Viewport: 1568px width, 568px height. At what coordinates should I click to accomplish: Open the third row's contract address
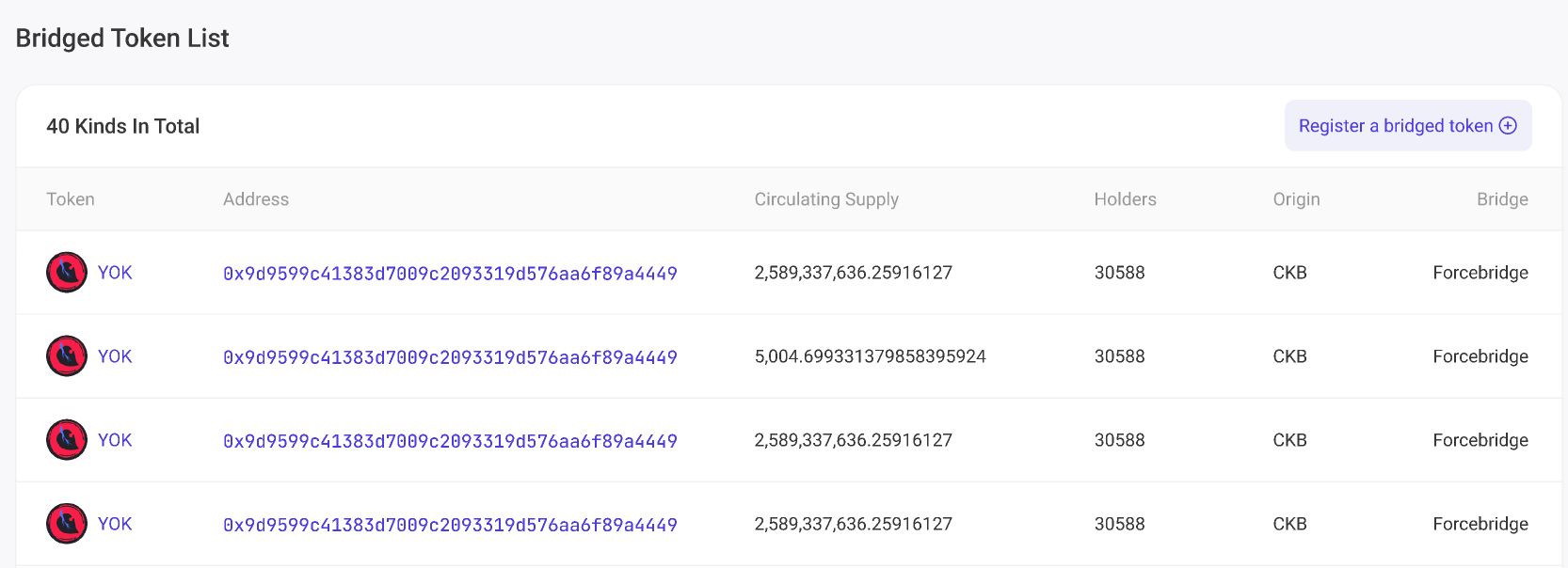click(x=450, y=440)
